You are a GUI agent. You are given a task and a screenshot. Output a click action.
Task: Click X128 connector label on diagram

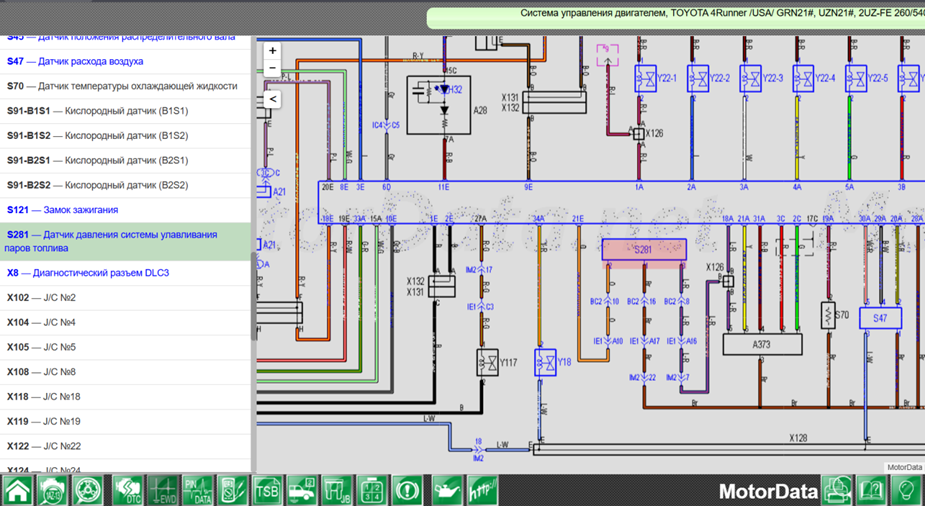point(798,438)
